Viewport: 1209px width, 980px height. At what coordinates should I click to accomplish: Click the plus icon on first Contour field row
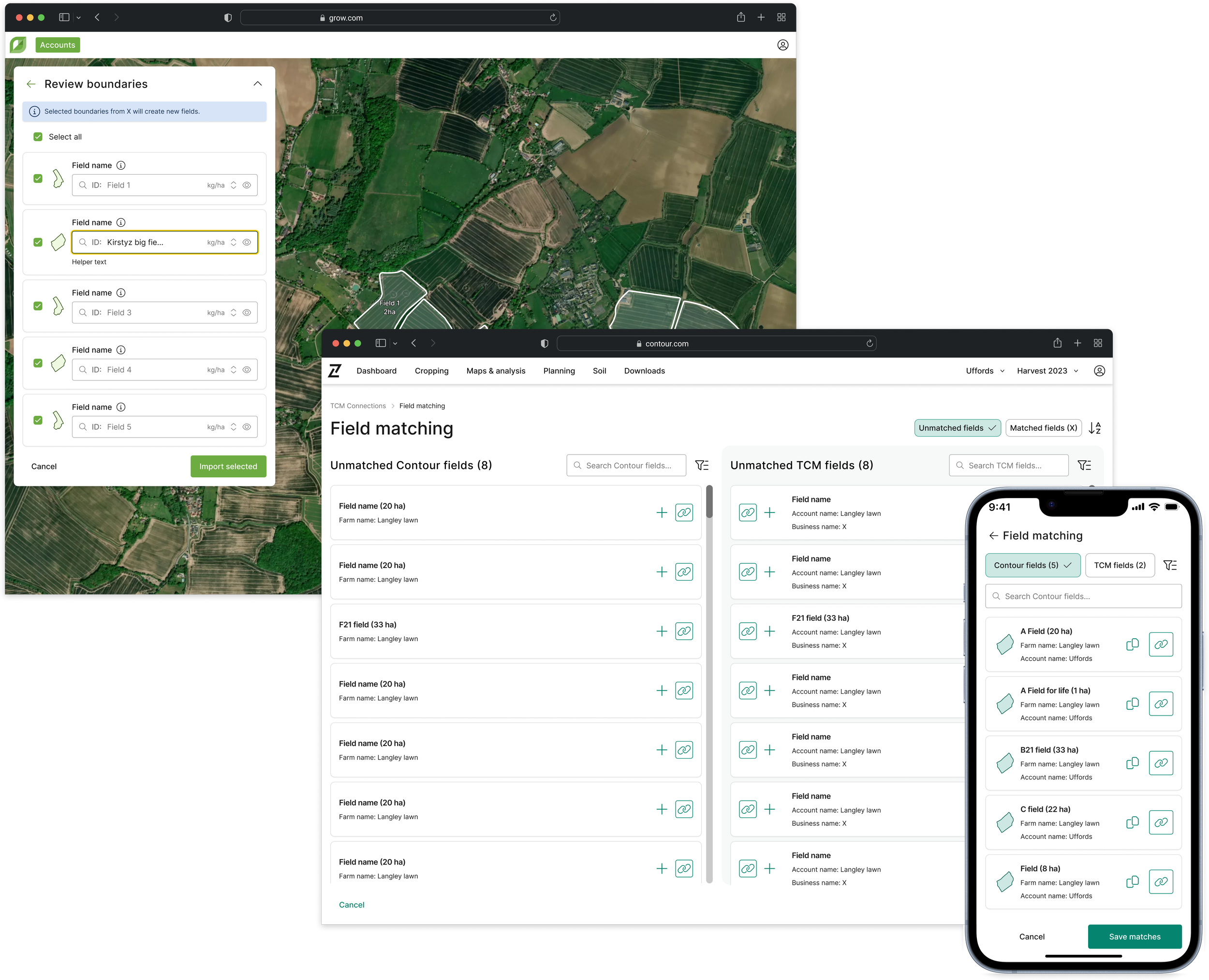(x=661, y=512)
